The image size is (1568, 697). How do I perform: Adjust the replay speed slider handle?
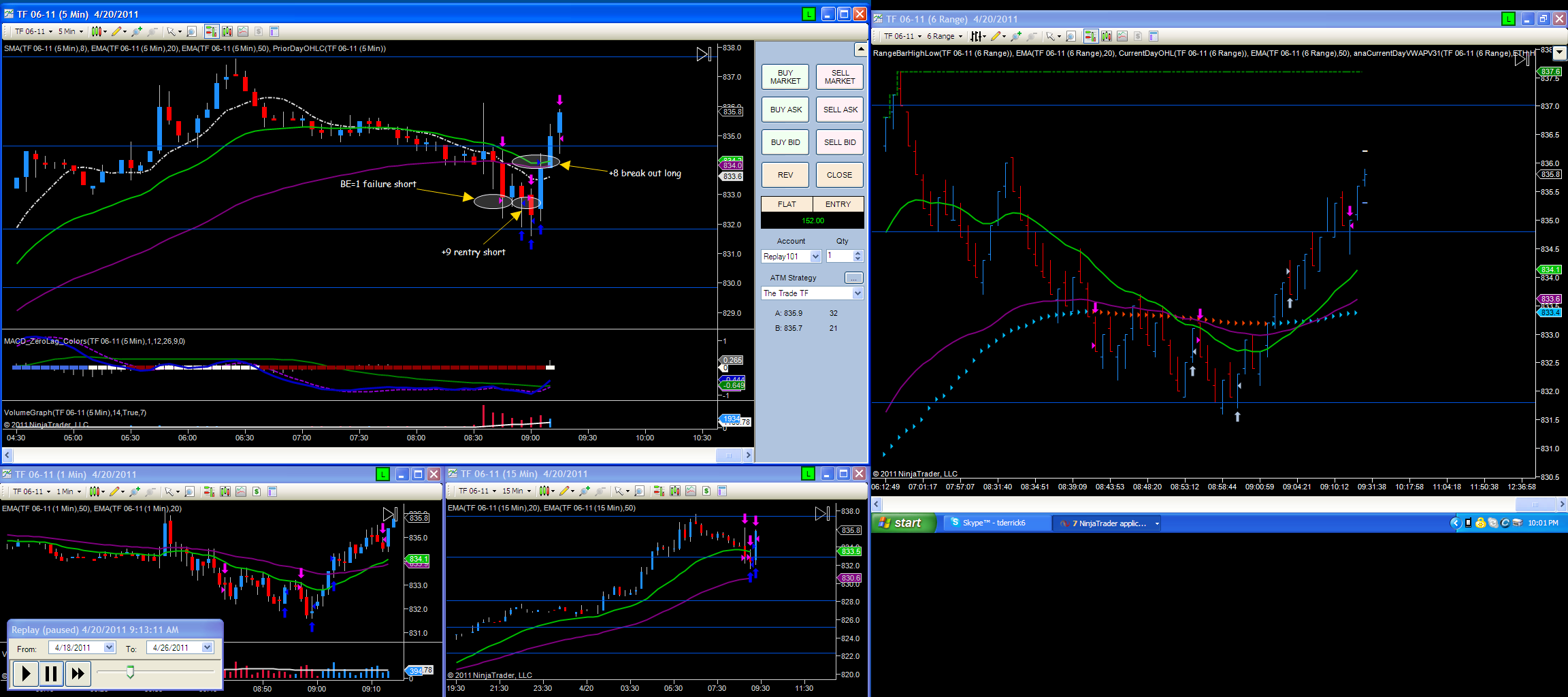tap(130, 672)
